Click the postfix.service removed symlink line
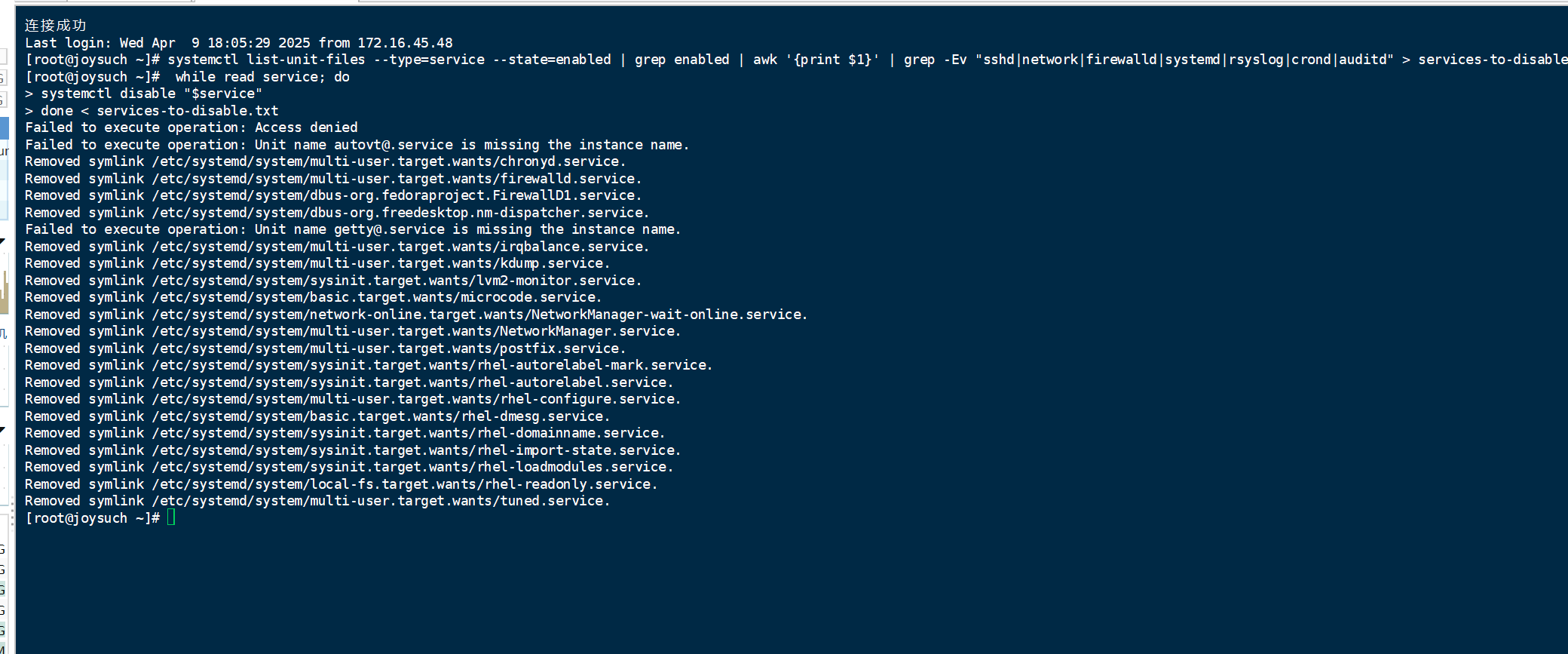The height and width of the screenshot is (654, 1568). pyautogui.click(x=326, y=348)
